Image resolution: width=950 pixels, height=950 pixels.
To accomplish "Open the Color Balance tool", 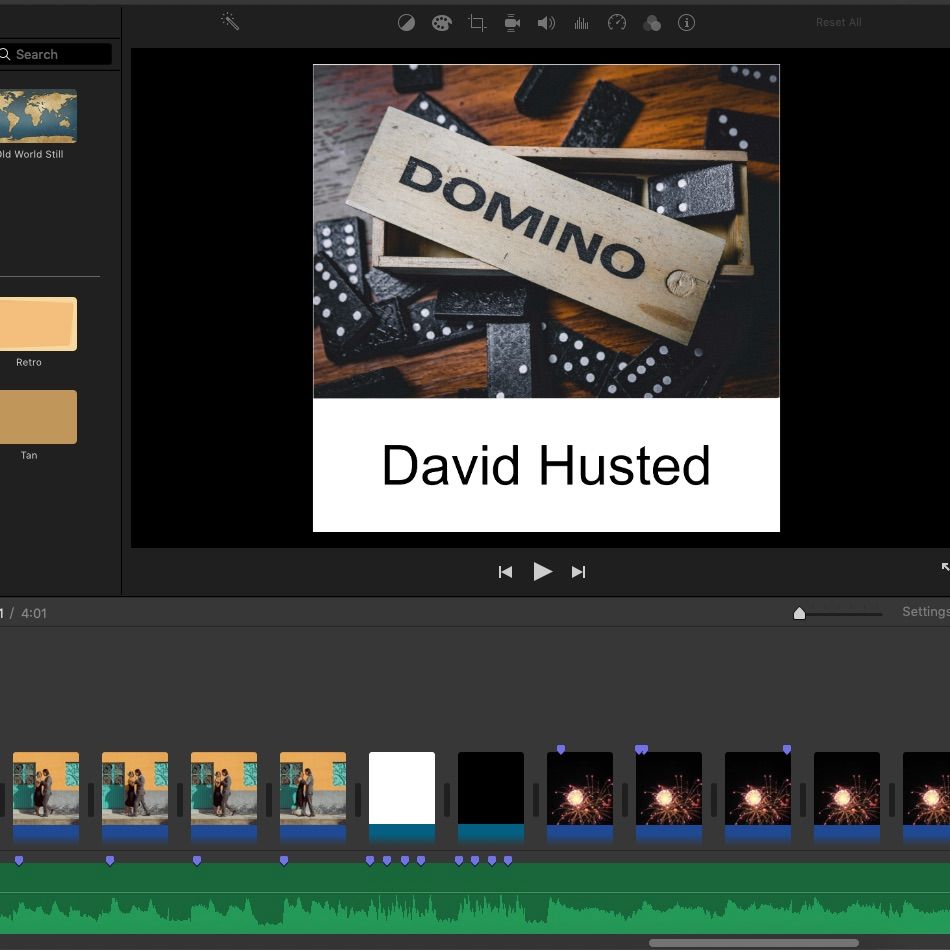I will [406, 23].
